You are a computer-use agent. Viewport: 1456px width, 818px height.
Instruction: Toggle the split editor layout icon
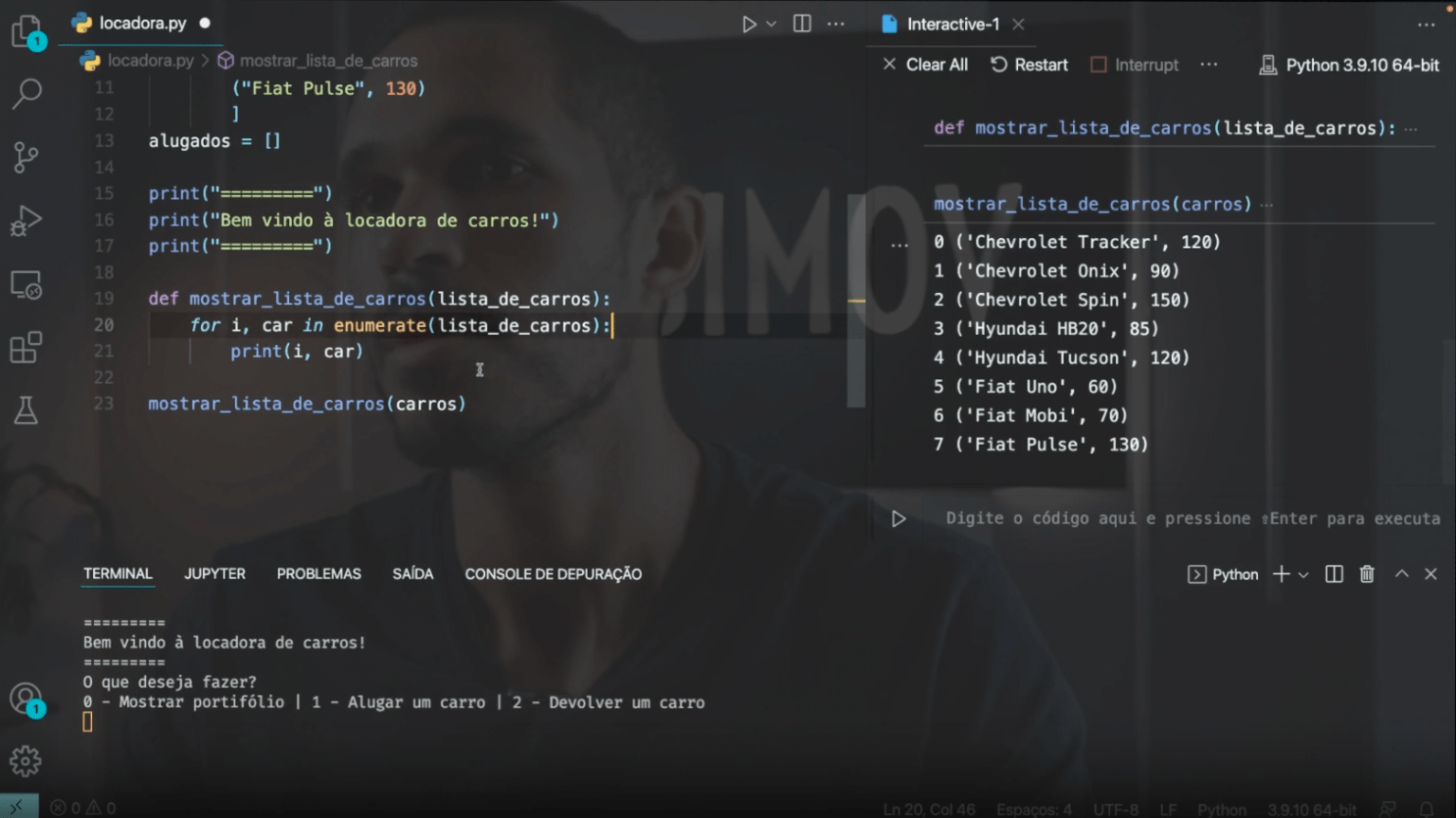click(801, 24)
